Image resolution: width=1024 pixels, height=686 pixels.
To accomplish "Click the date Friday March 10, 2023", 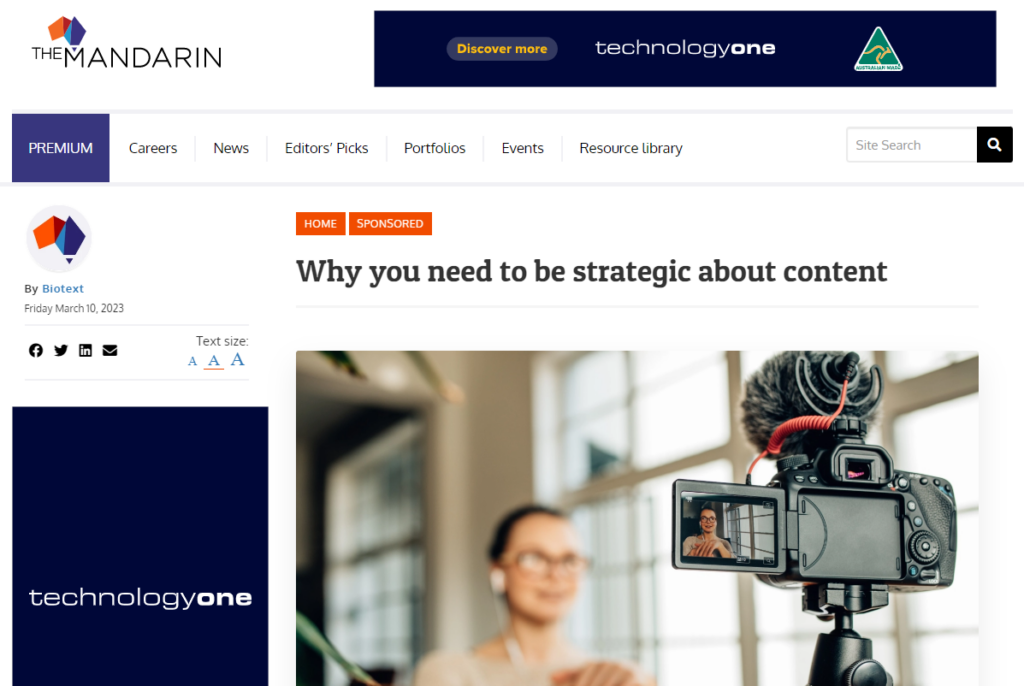I will (74, 308).
